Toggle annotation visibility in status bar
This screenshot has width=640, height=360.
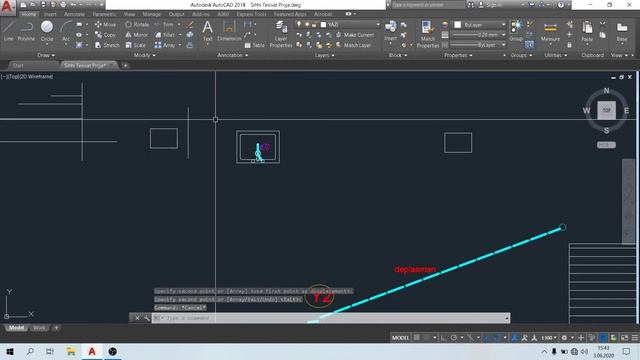tap(515, 338)
